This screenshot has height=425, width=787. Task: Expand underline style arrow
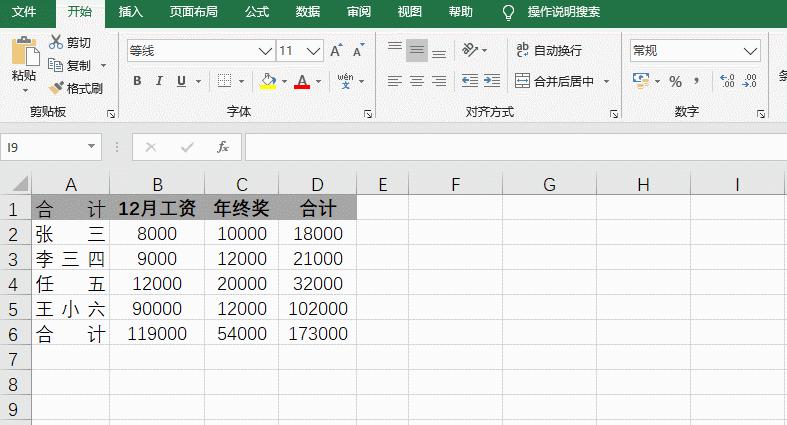198,81
